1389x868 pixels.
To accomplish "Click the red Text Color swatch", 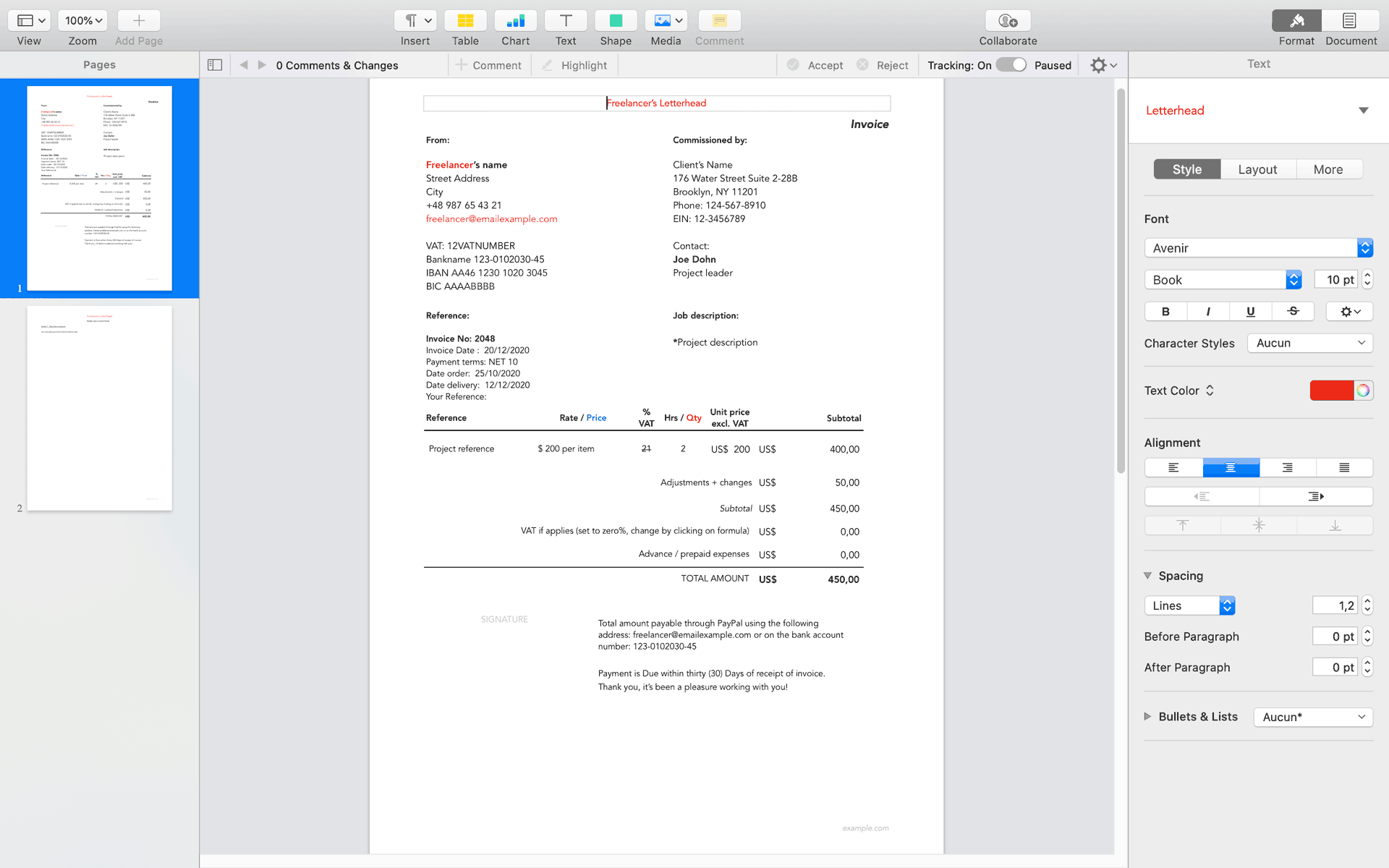I will [1331, 391].
